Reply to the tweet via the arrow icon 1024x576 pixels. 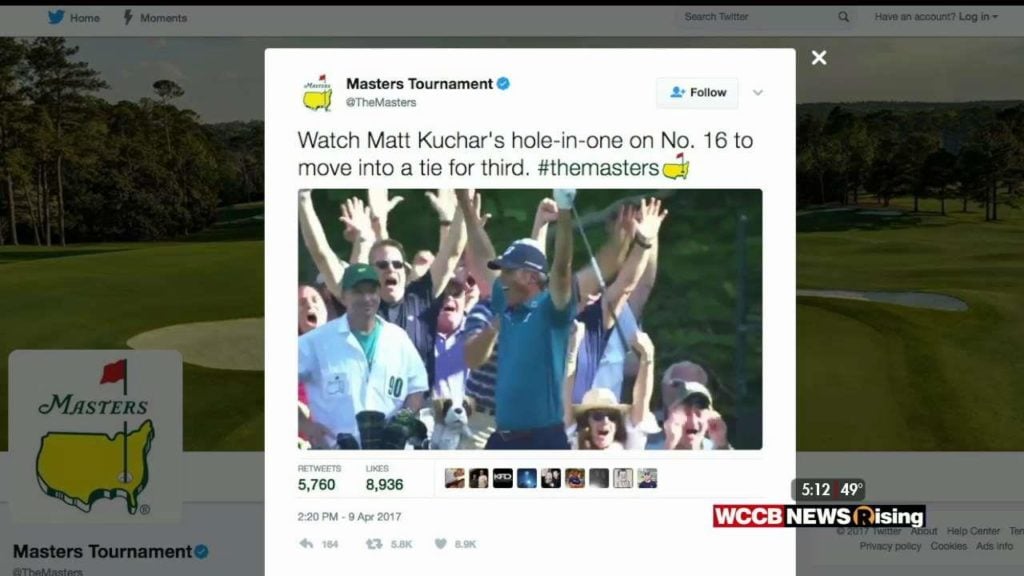pyautogui.click(x=306, y=543)
